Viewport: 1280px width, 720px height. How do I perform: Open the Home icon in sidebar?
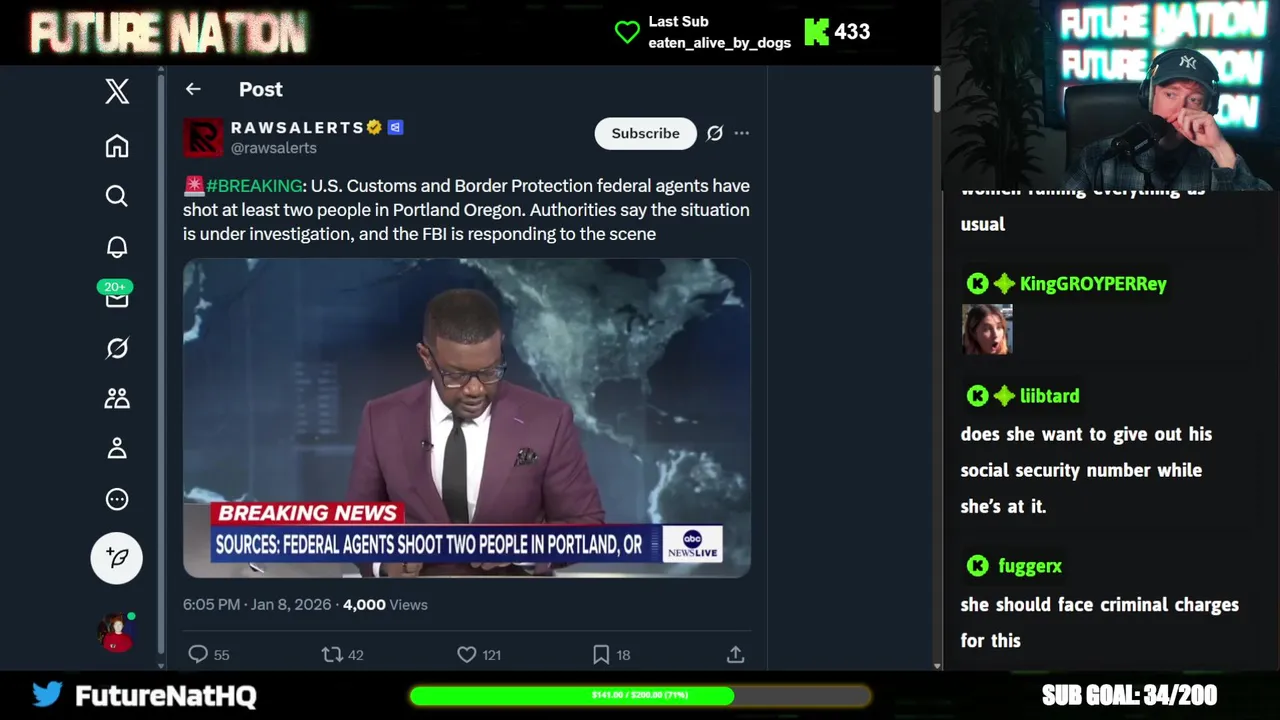click(x=117, y=146)
